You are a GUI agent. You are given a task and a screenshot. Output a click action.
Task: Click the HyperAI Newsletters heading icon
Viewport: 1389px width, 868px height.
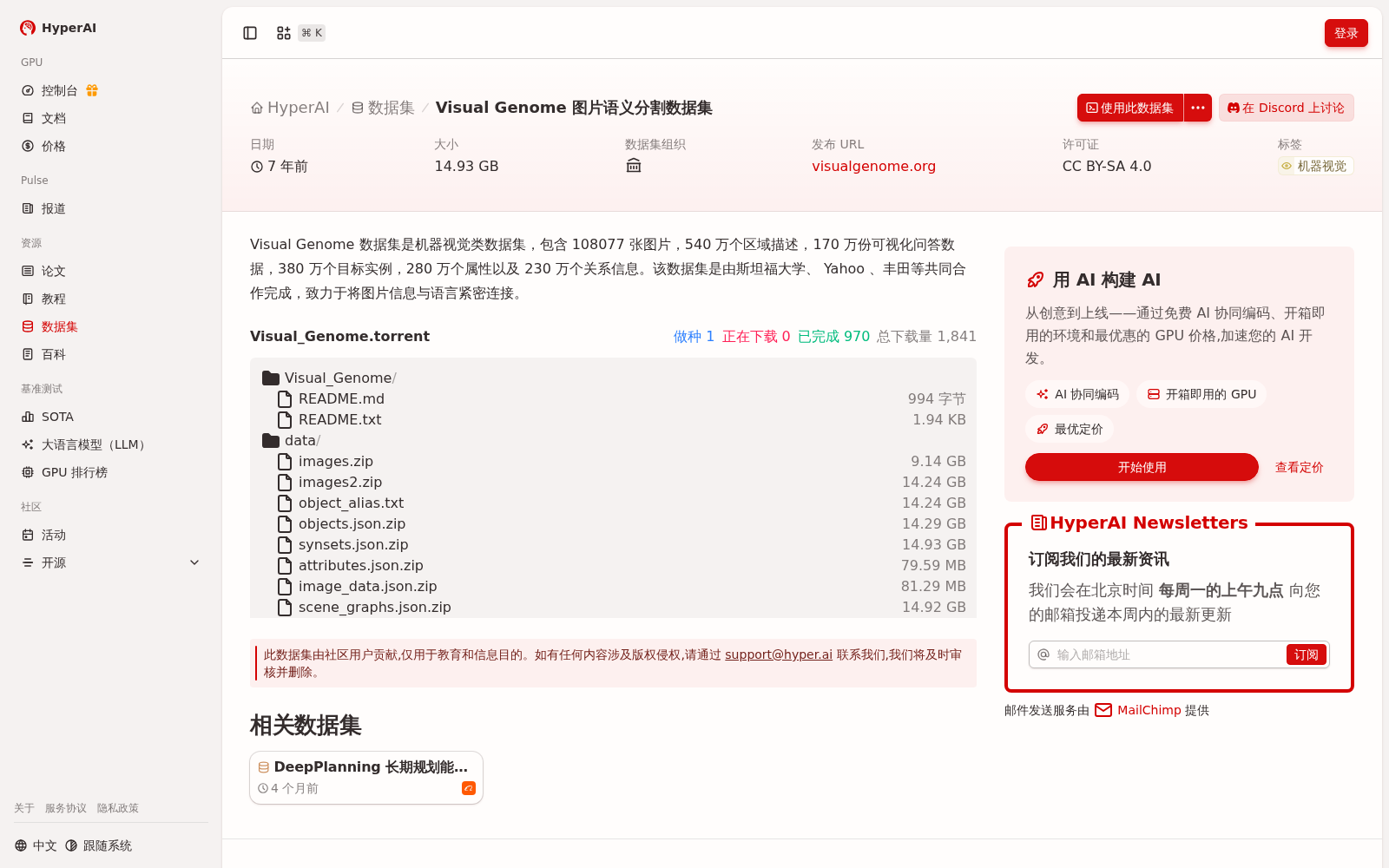tap(1038, 523)
